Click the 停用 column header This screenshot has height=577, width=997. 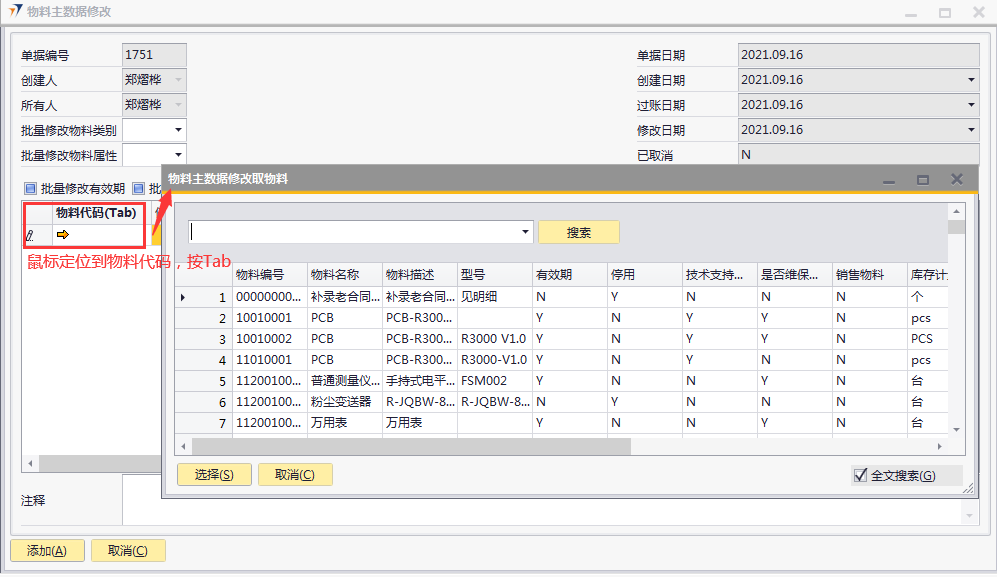(x=643, y=274)
